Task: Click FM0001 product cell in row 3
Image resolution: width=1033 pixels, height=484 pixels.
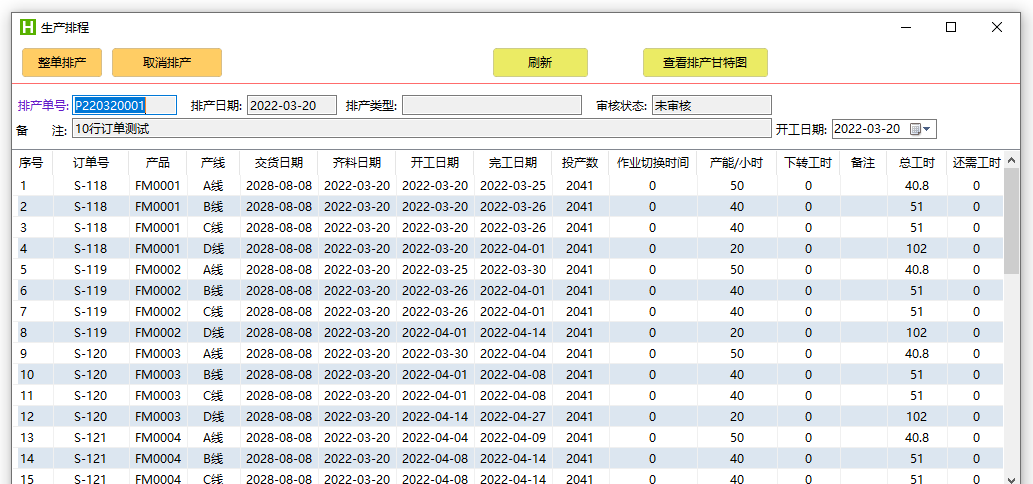Action: point(157,228)
